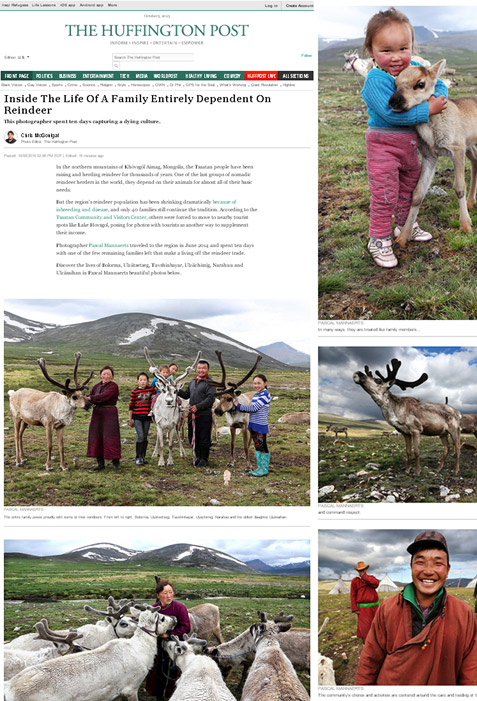This screenshot has height=701, width=477.
Task: Open the Android app link
Action: coord(91,5)
